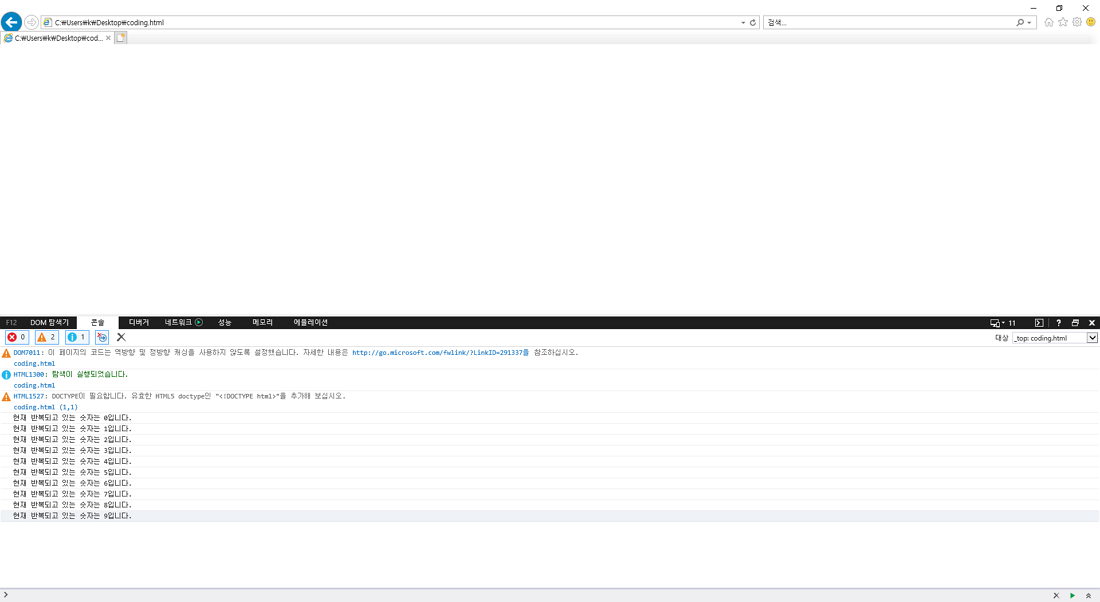Image resolution: width=1100 pixels, height=602 pixels.
Task: Expand multiline input with double chevron
Action: click(1089, 596)
